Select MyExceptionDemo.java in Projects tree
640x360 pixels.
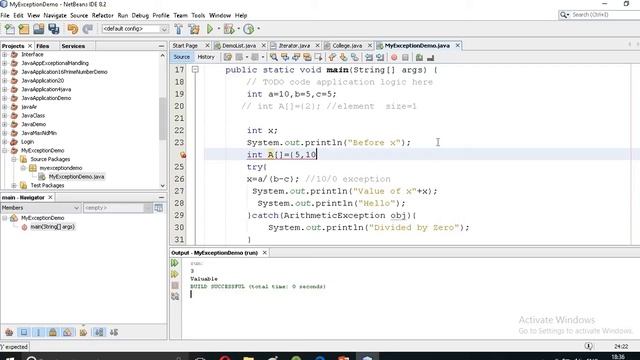coord(76,177)
